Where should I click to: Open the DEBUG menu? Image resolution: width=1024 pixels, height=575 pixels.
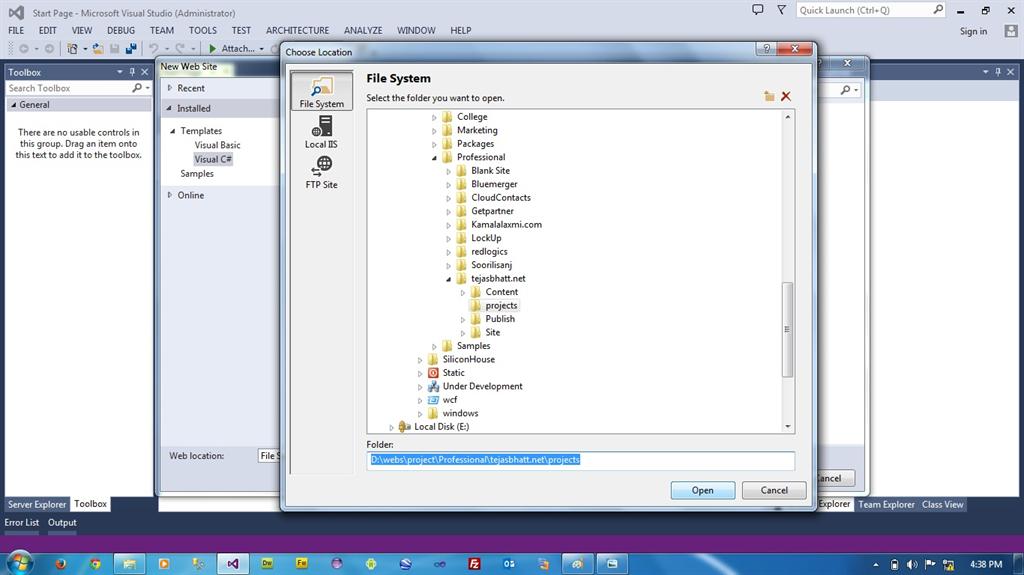[121, 30]
